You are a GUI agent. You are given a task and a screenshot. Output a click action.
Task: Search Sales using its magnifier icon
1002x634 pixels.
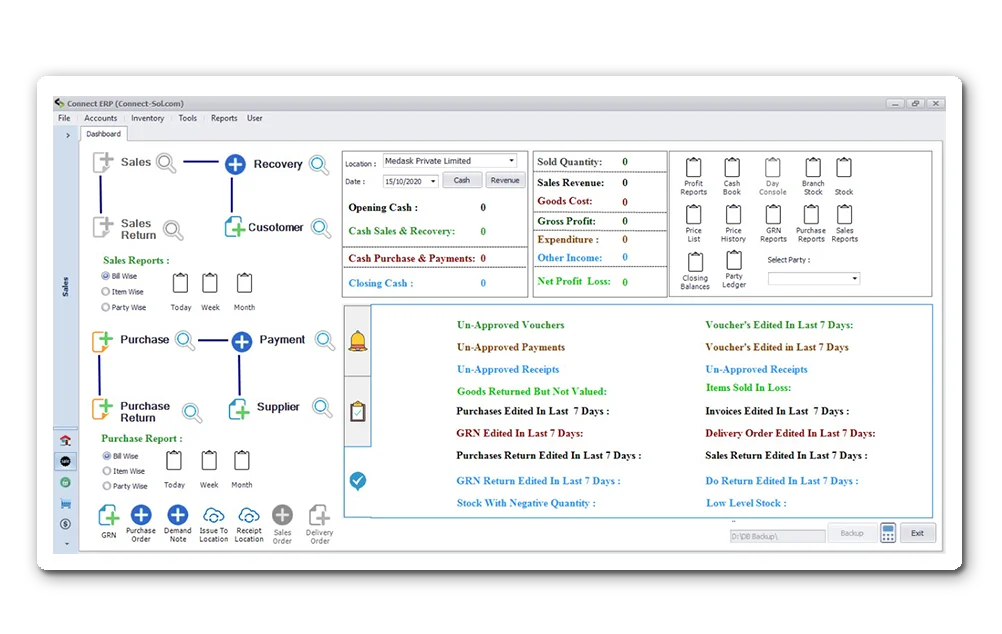[166, 163]
